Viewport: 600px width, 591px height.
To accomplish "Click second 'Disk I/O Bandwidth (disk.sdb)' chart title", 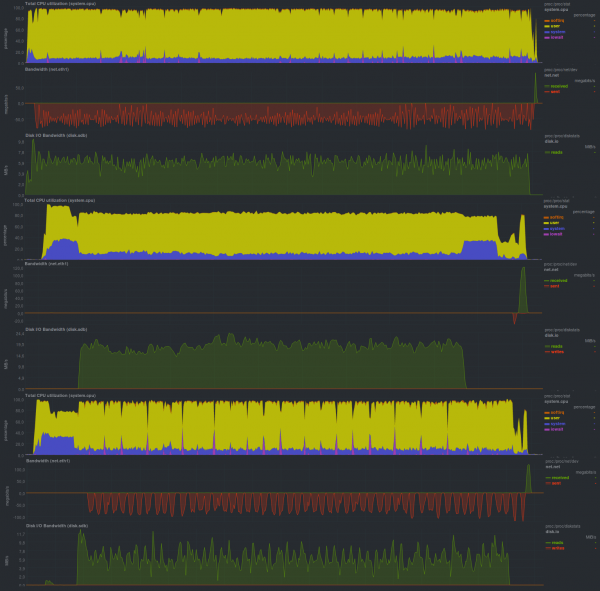I will 56,330.
